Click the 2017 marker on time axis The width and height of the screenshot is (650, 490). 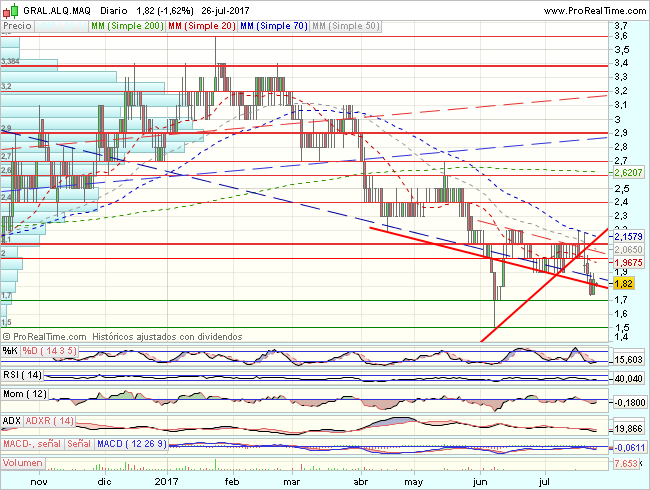pos(165,481)
